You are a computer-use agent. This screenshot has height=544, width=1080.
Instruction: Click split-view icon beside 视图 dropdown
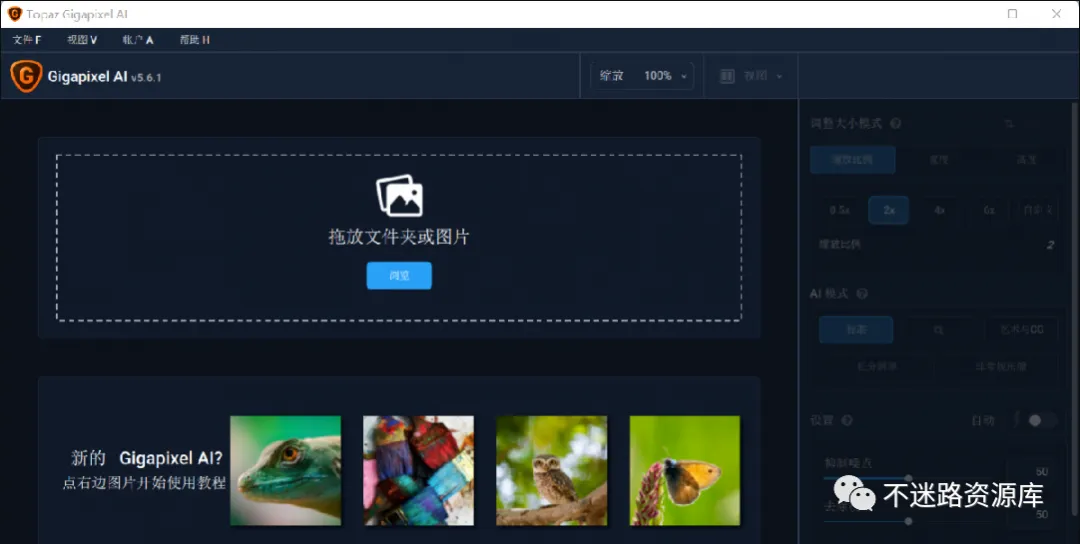tap(727, 76)
